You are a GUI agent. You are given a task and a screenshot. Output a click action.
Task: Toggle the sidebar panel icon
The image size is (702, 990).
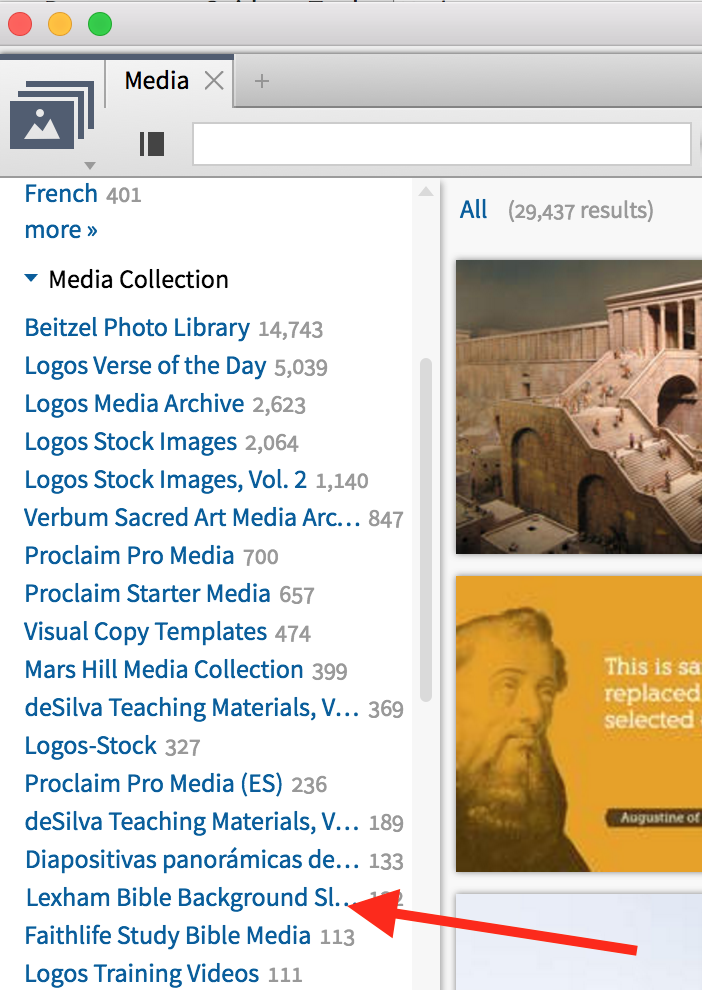[x=151, y=144]
